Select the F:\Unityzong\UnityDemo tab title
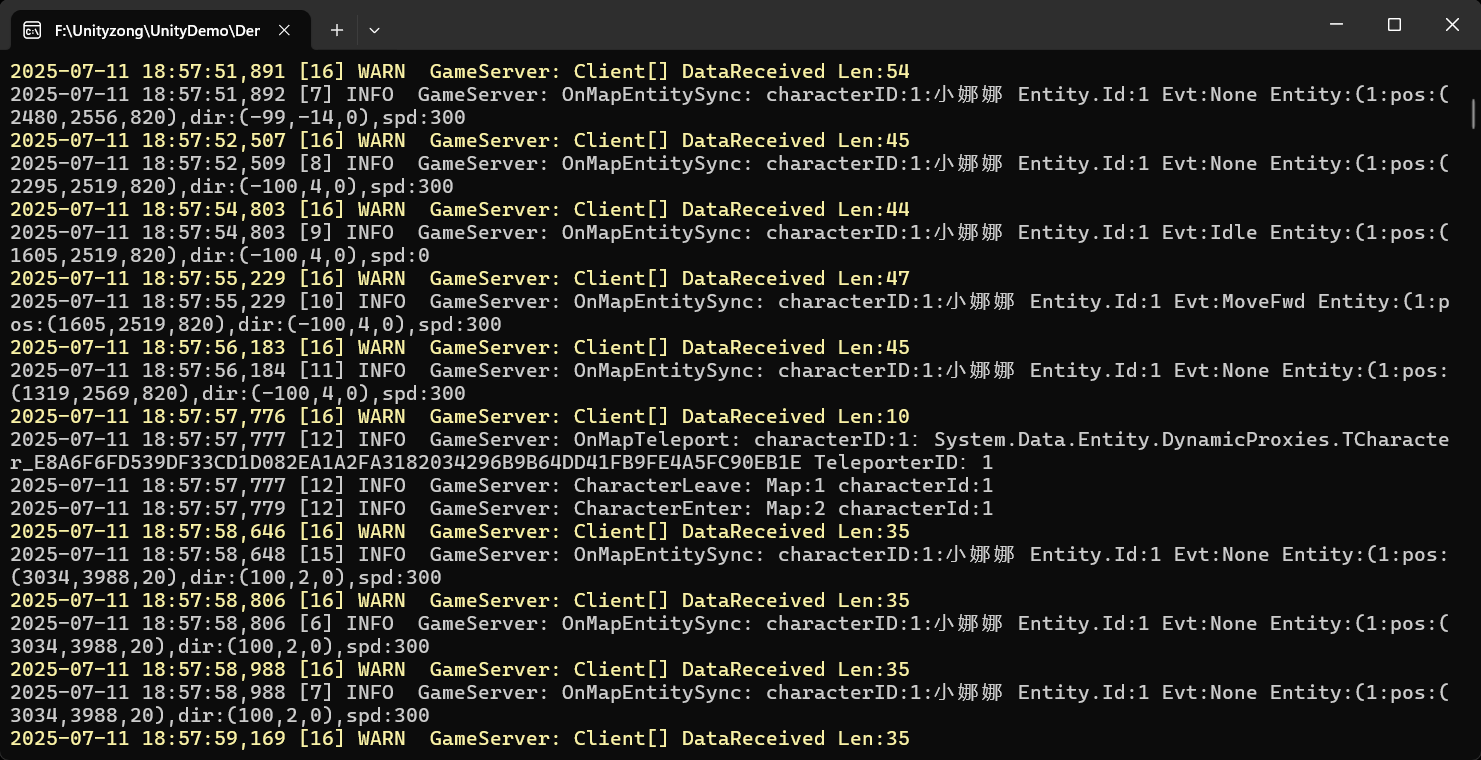Image resolution: width=1481 pixels, height=760 pixels. coord(157,30)
